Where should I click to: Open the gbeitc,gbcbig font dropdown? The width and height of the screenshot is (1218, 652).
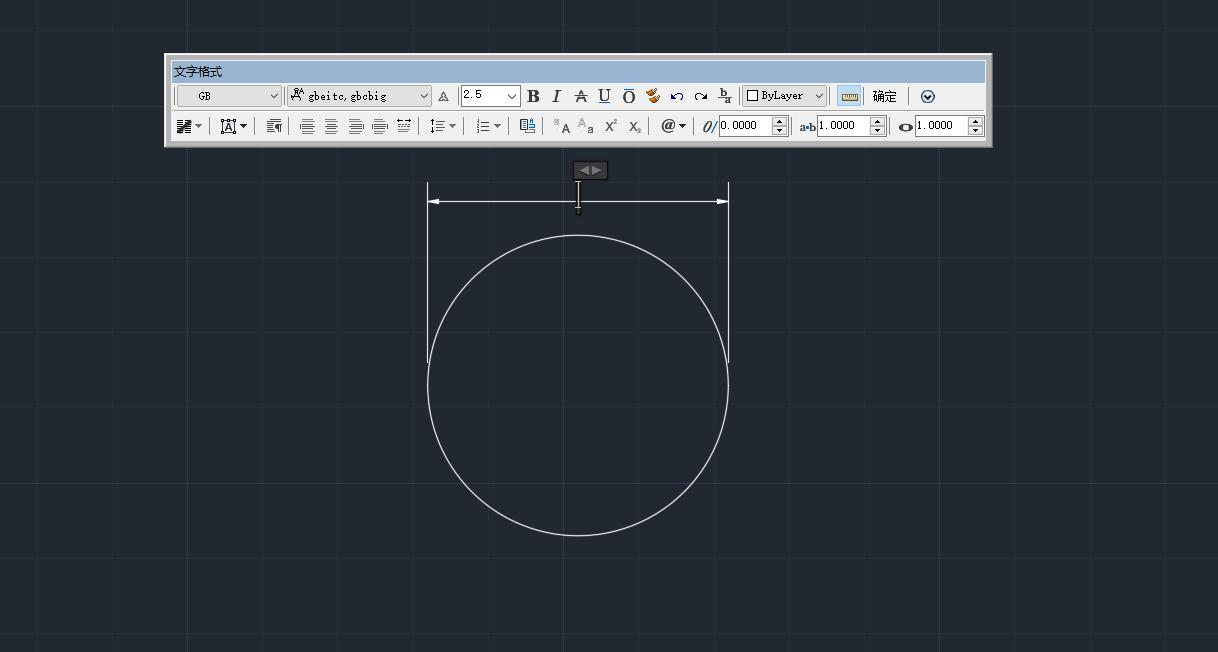pos(359,96)
